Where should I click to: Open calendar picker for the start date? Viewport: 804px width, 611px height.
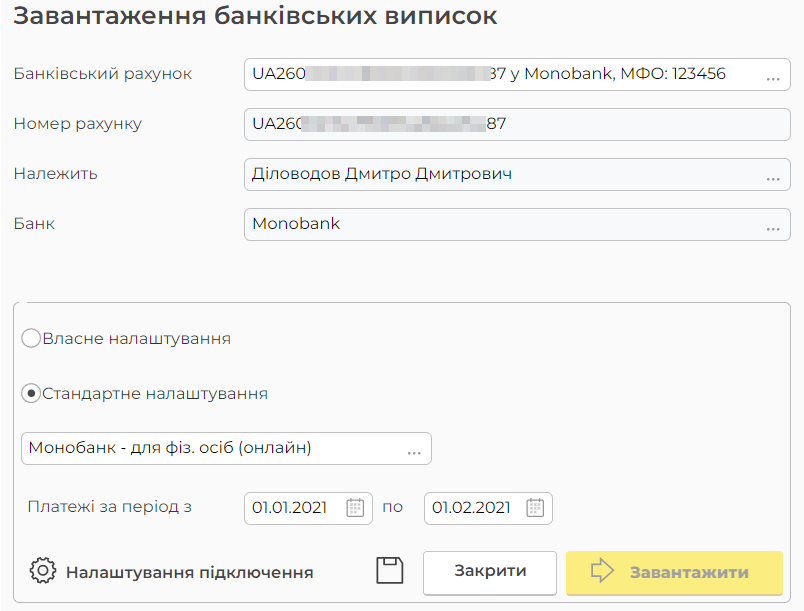(x=355, y=508)
